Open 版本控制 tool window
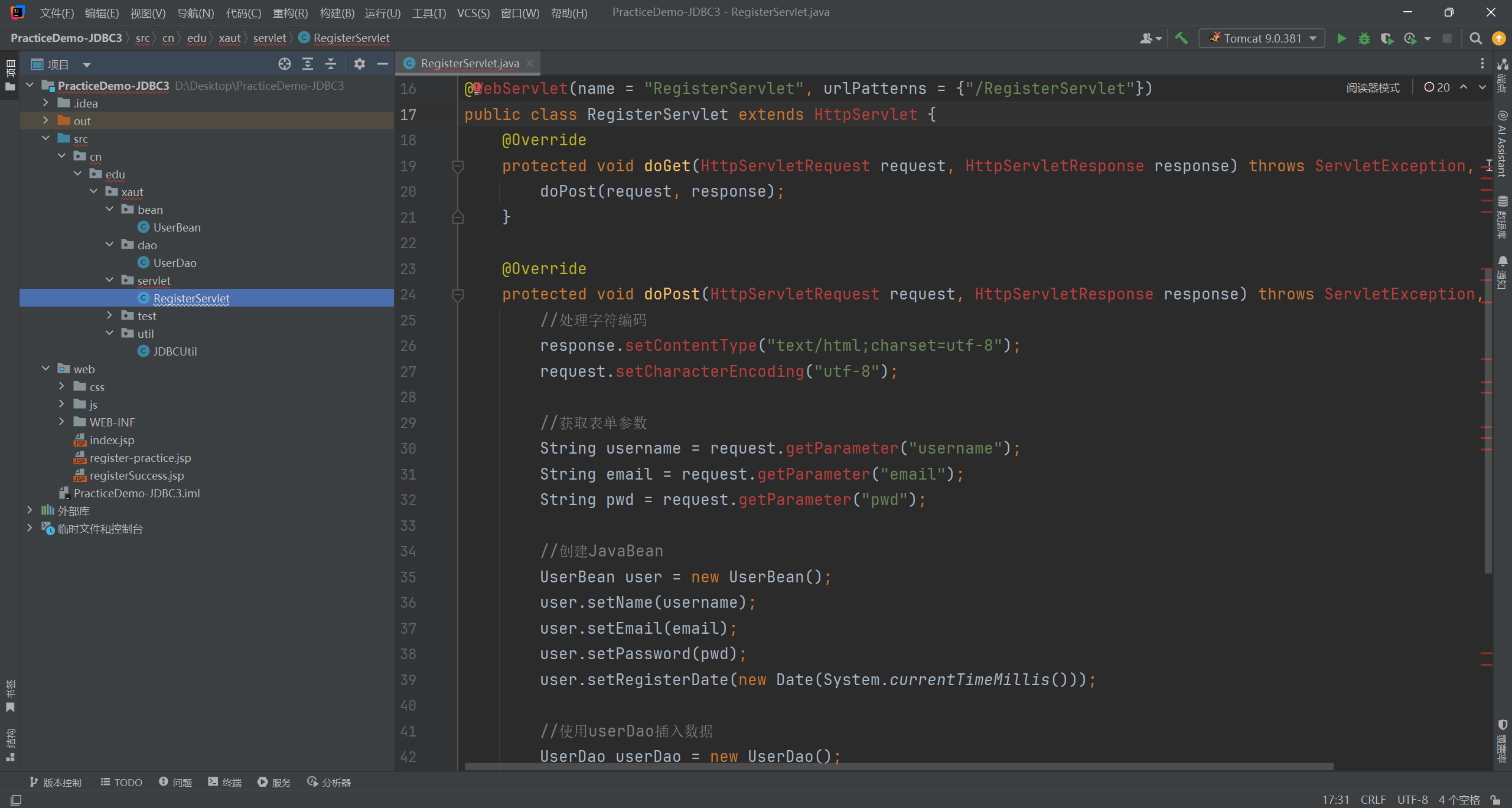Image resolution: width=1512 pixels, height=808 pixels. [55, 782]
